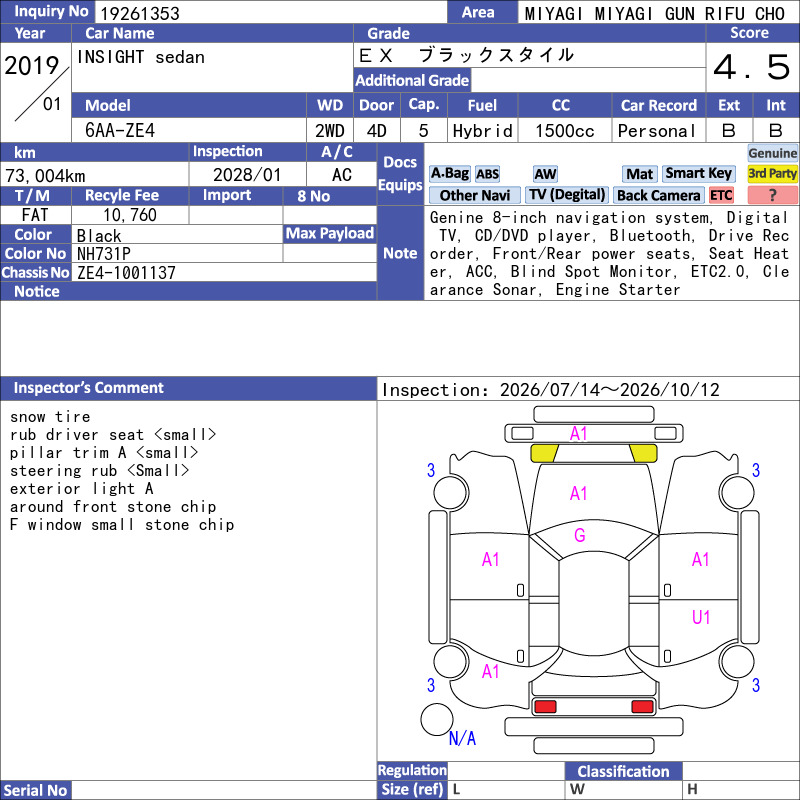Click the pink question mark label
The height and width of the screenshot is (800, 800).
772,195
